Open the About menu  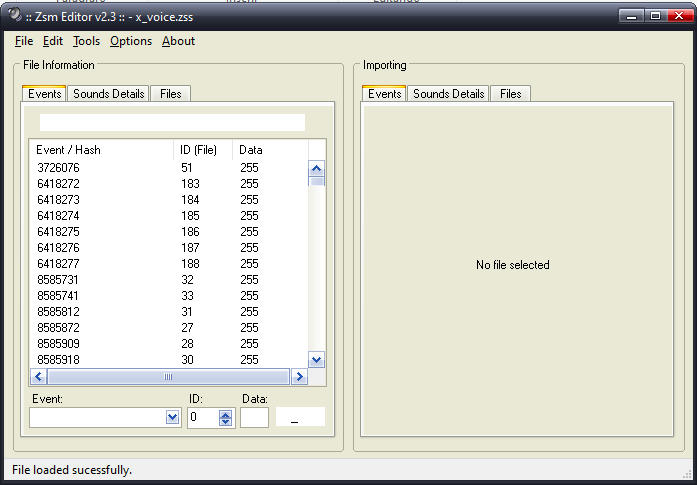click(x=178, y=41)
